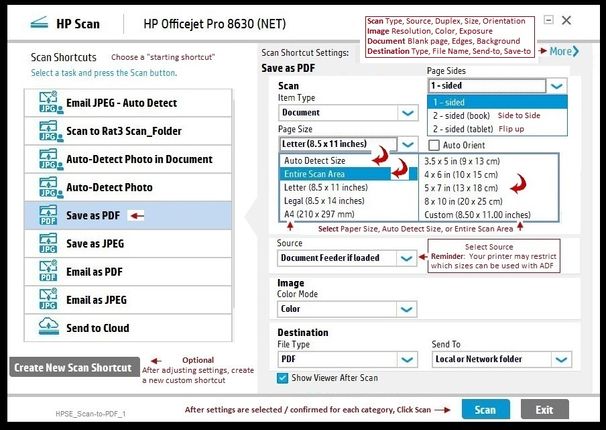Enable the Auto Orient checkbox
Image resolution: width=606 pixels, height=430 pixels.
pyautogui.click(x=434, y=145)
